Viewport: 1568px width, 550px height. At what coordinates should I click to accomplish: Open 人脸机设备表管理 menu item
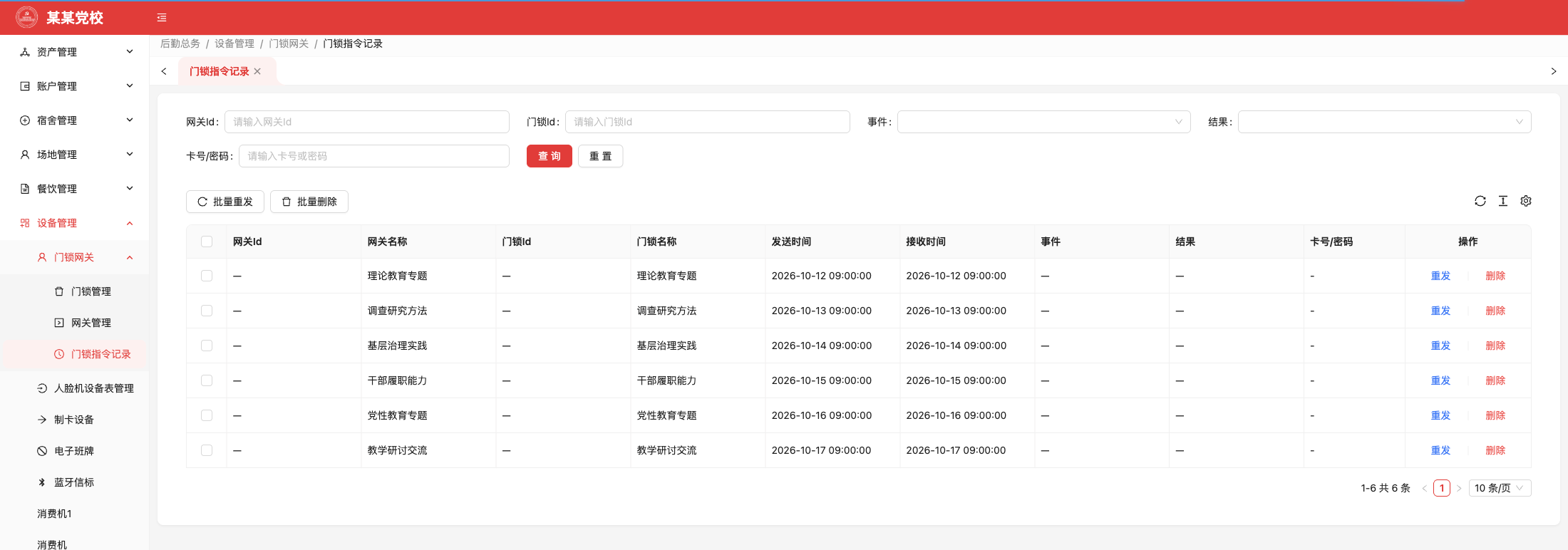tap(75, 388)
